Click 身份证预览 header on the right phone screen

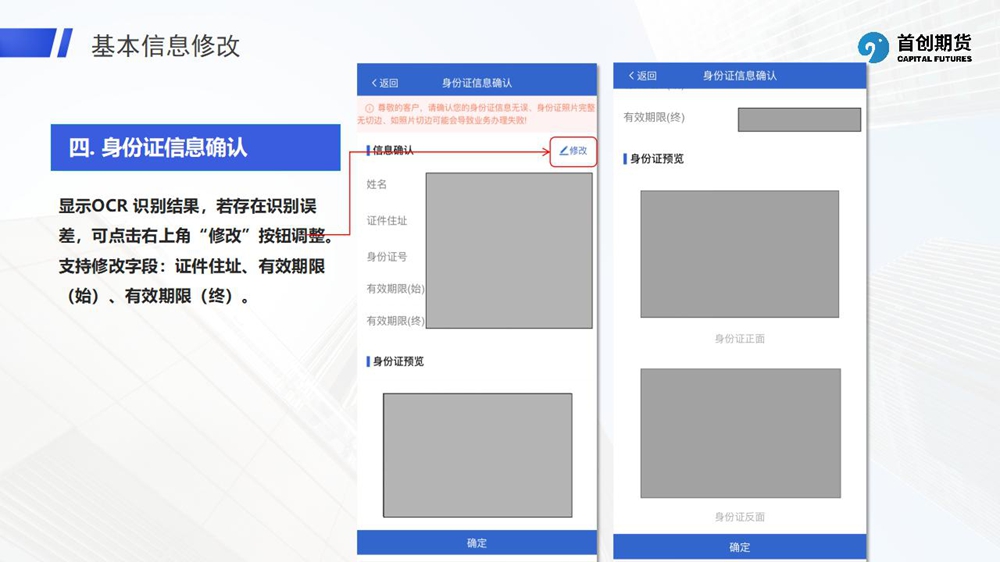click(656, 159)
